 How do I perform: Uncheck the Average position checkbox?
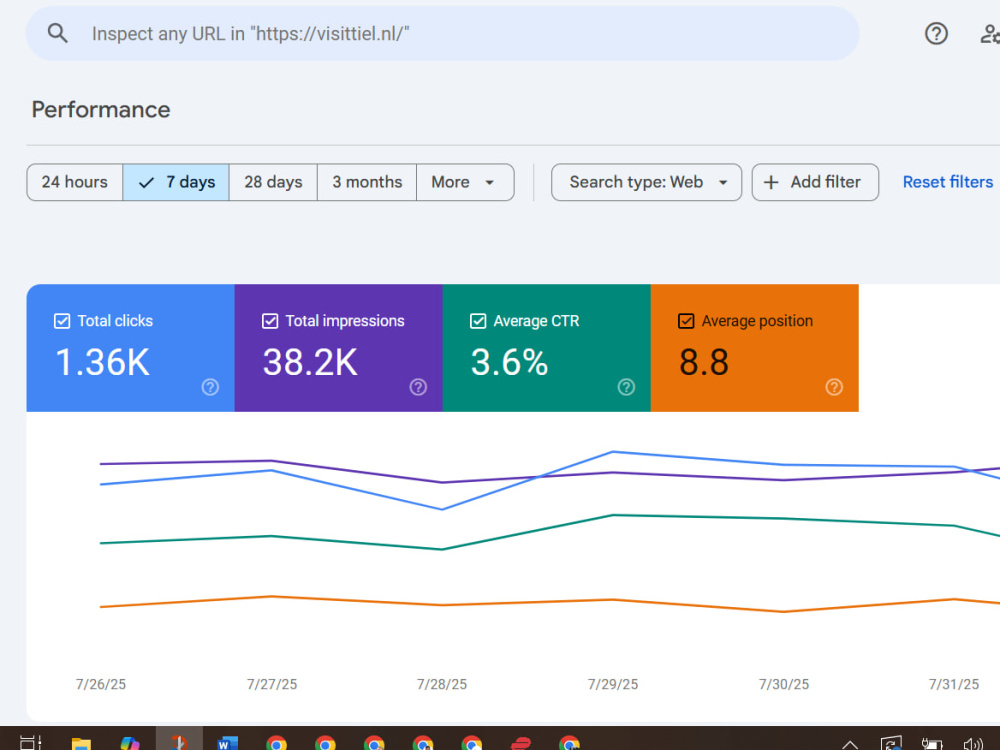686,321
